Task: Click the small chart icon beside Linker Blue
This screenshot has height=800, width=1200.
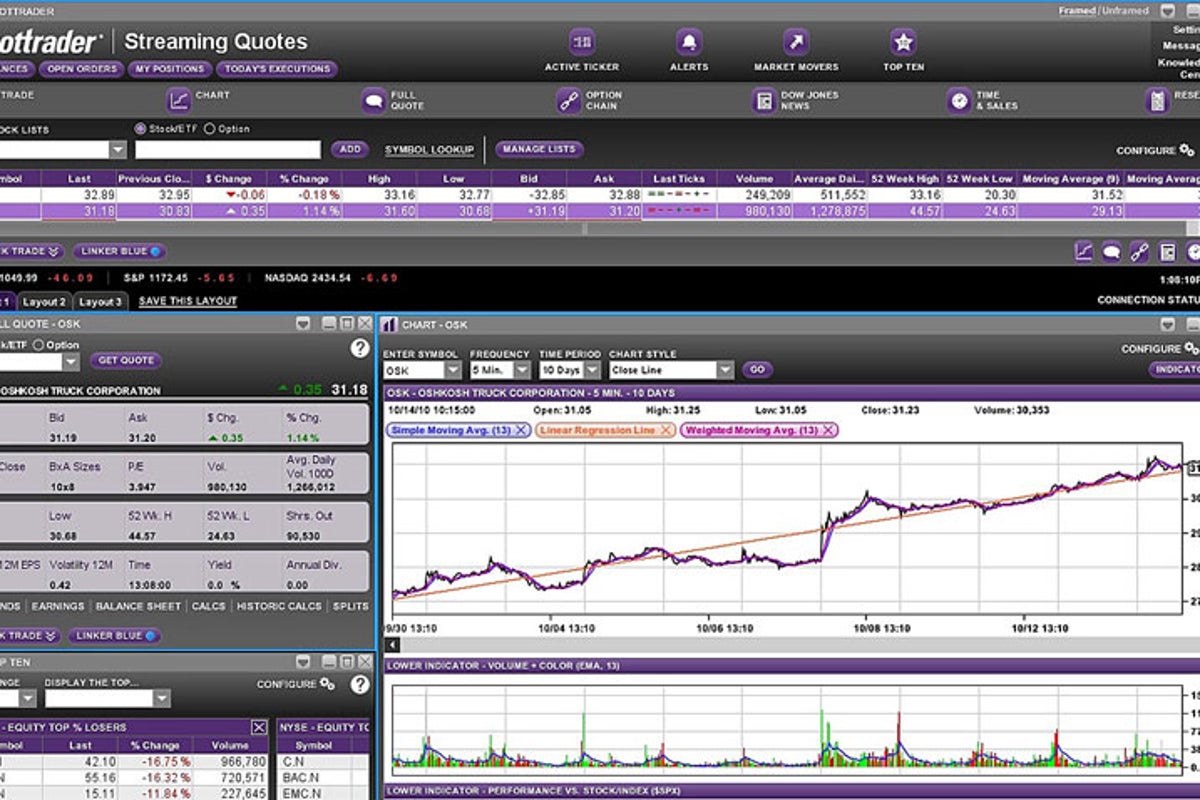Action: tap(1084, 252)
